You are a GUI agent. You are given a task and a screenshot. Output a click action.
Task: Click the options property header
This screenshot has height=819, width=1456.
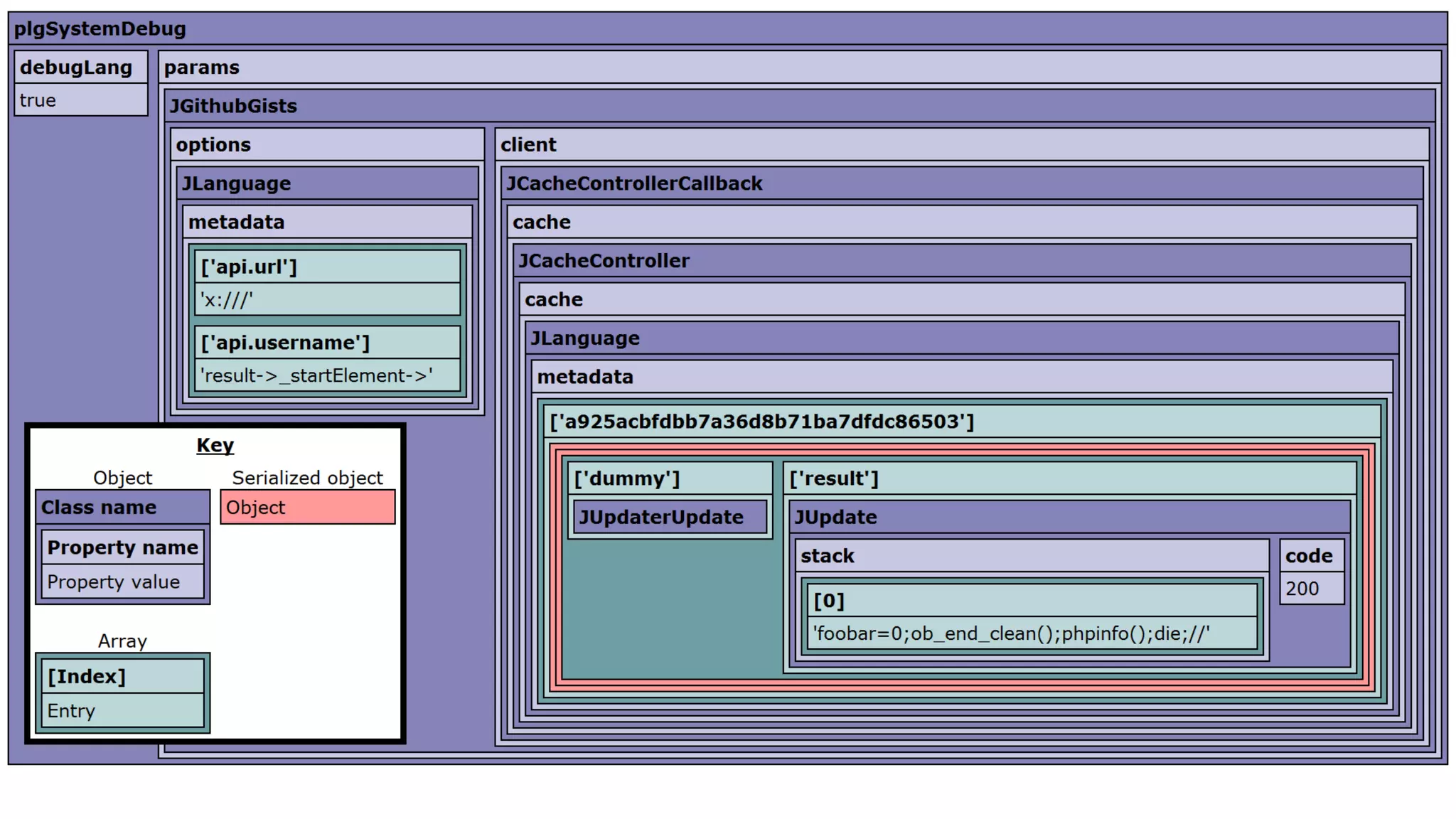point(213,145)
